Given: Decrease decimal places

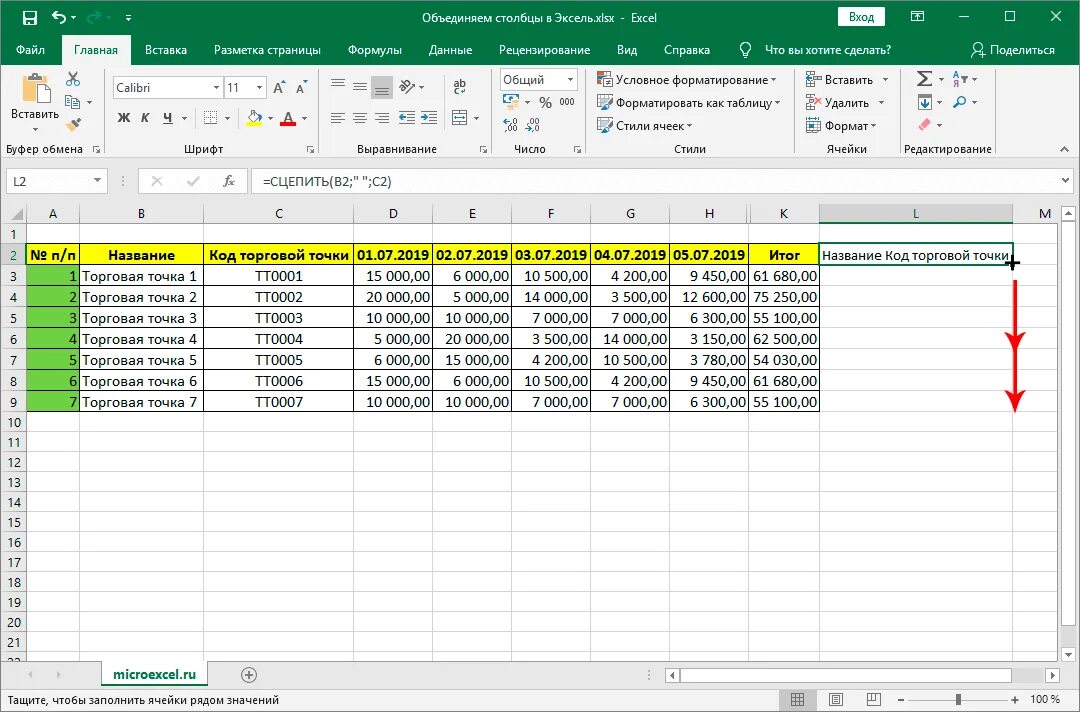Looking at the screenshot, I should coord(532,125).
